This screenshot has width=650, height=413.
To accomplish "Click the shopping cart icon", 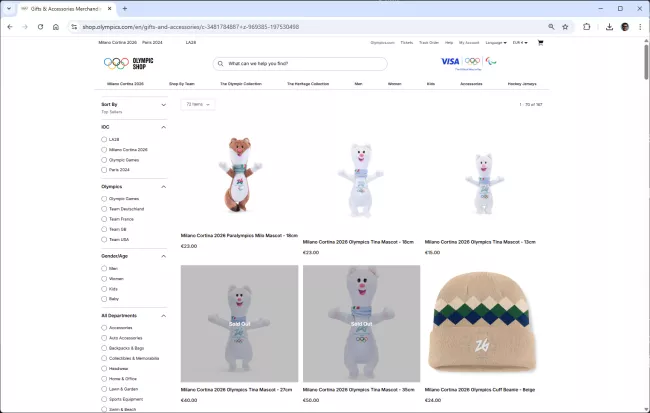I will click(x=540, y=43).
